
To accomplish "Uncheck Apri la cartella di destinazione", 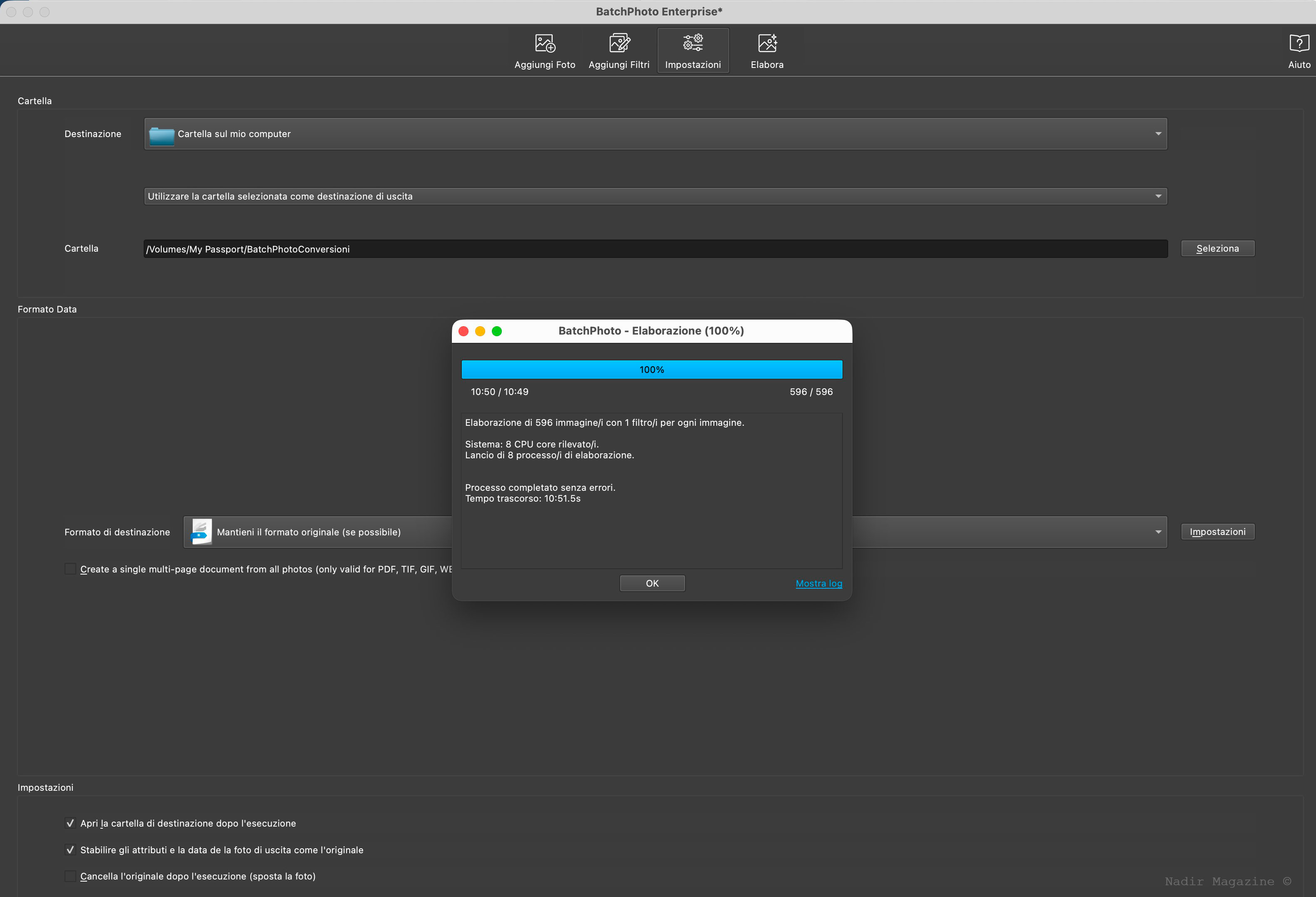I will (x=70, y=823).
